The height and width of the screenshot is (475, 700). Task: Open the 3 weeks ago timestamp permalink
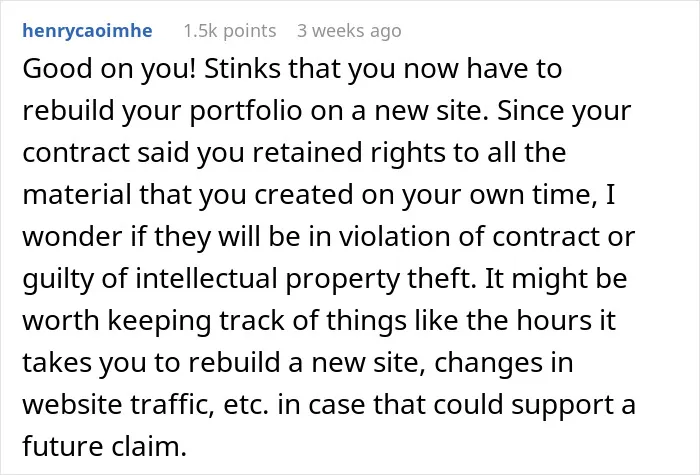[x=349, y=31]
